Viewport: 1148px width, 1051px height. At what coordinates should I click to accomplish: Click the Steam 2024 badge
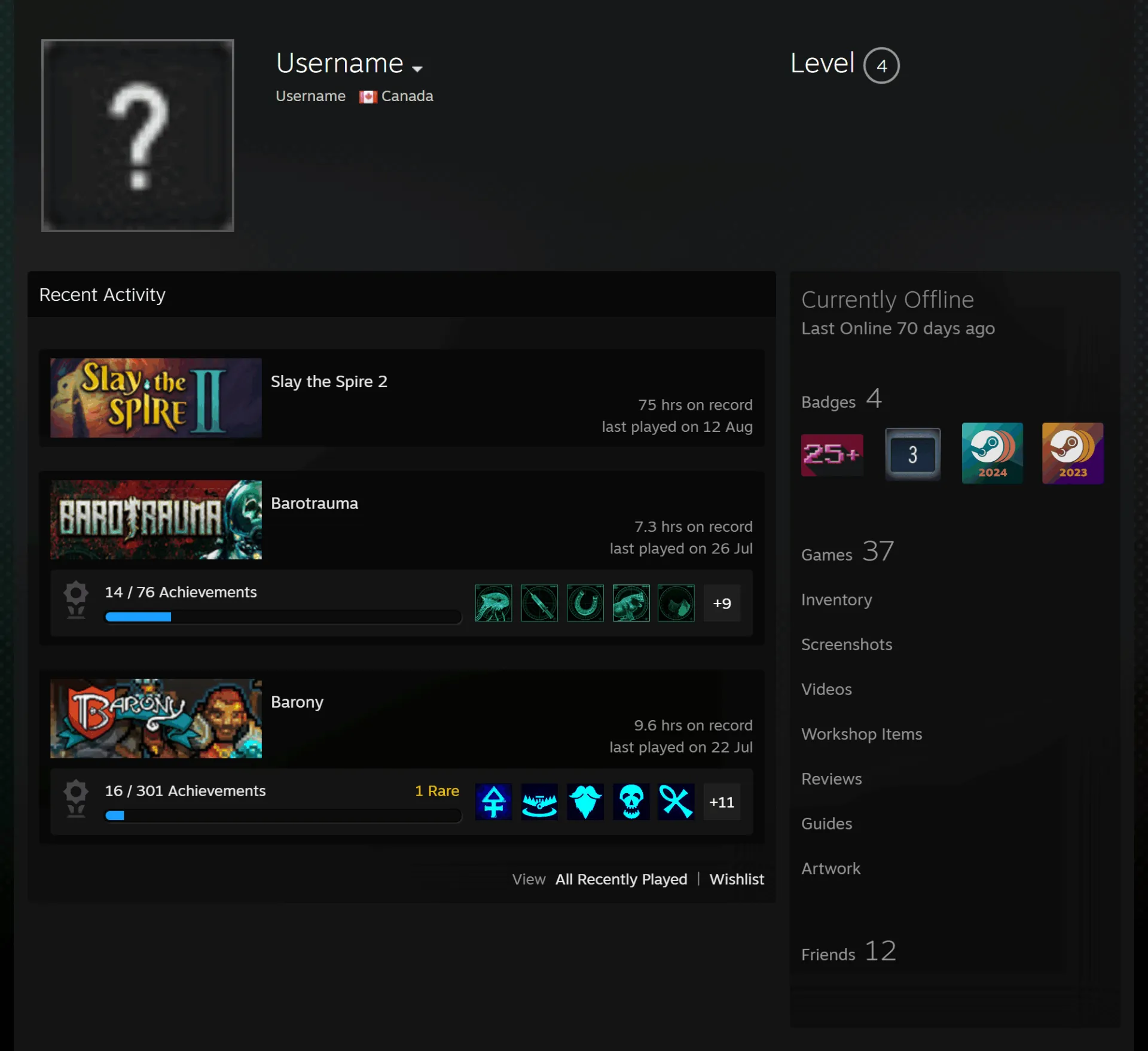click(993, 453)
